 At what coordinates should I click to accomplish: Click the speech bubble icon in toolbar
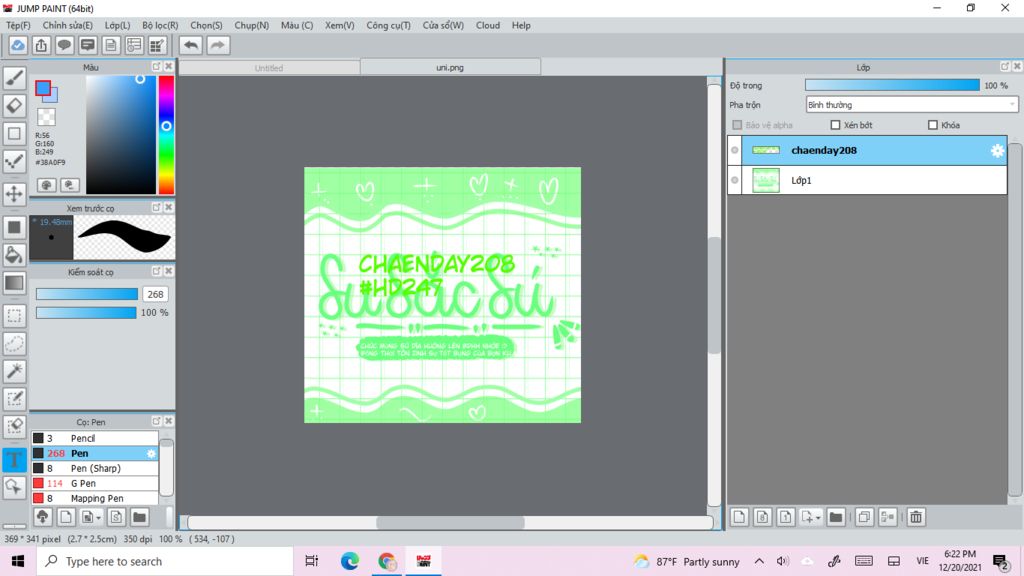click(x=64, y=45)
